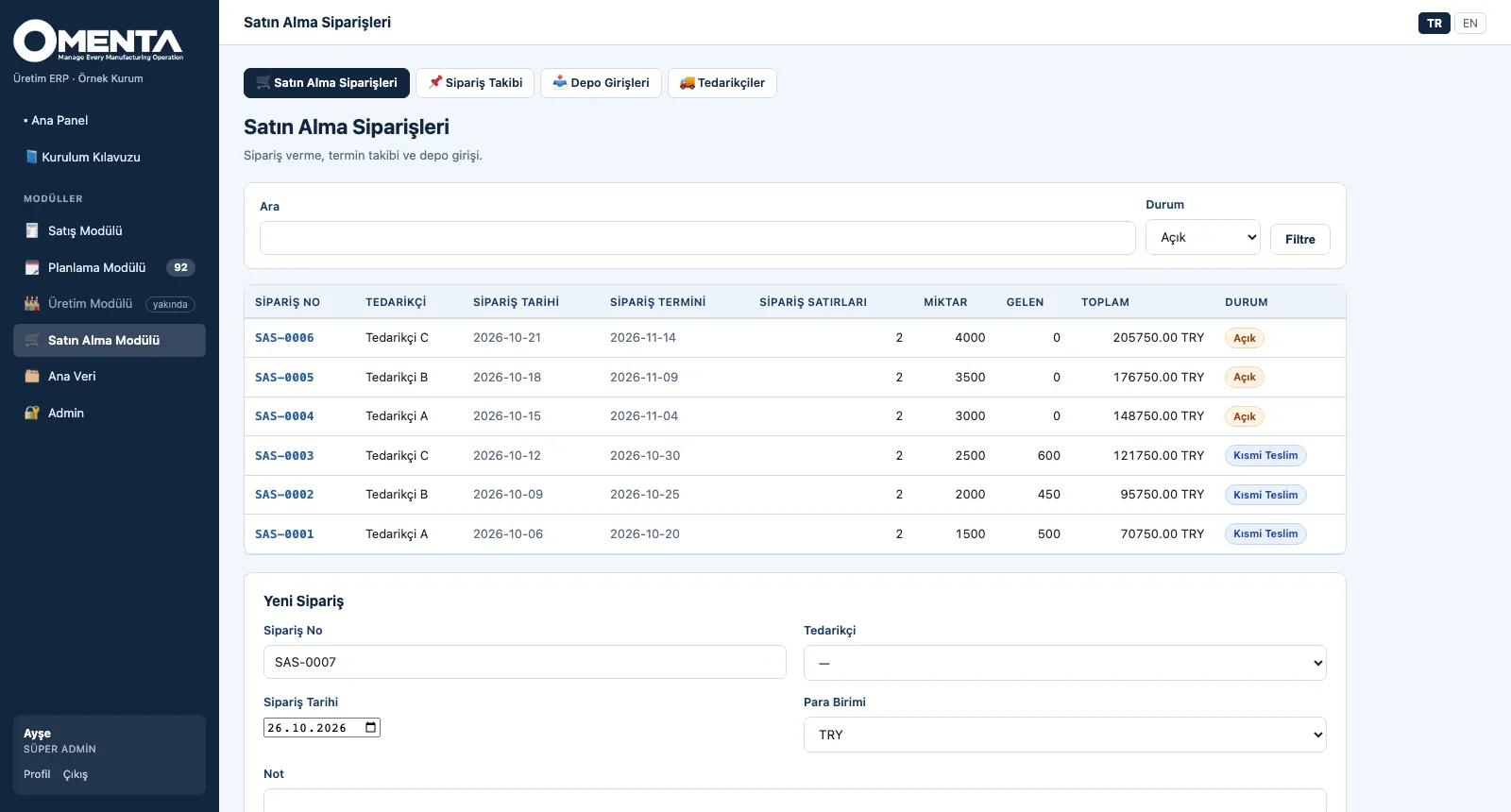
Task: Click the Not text field
Action: click(x=795, y=800)
